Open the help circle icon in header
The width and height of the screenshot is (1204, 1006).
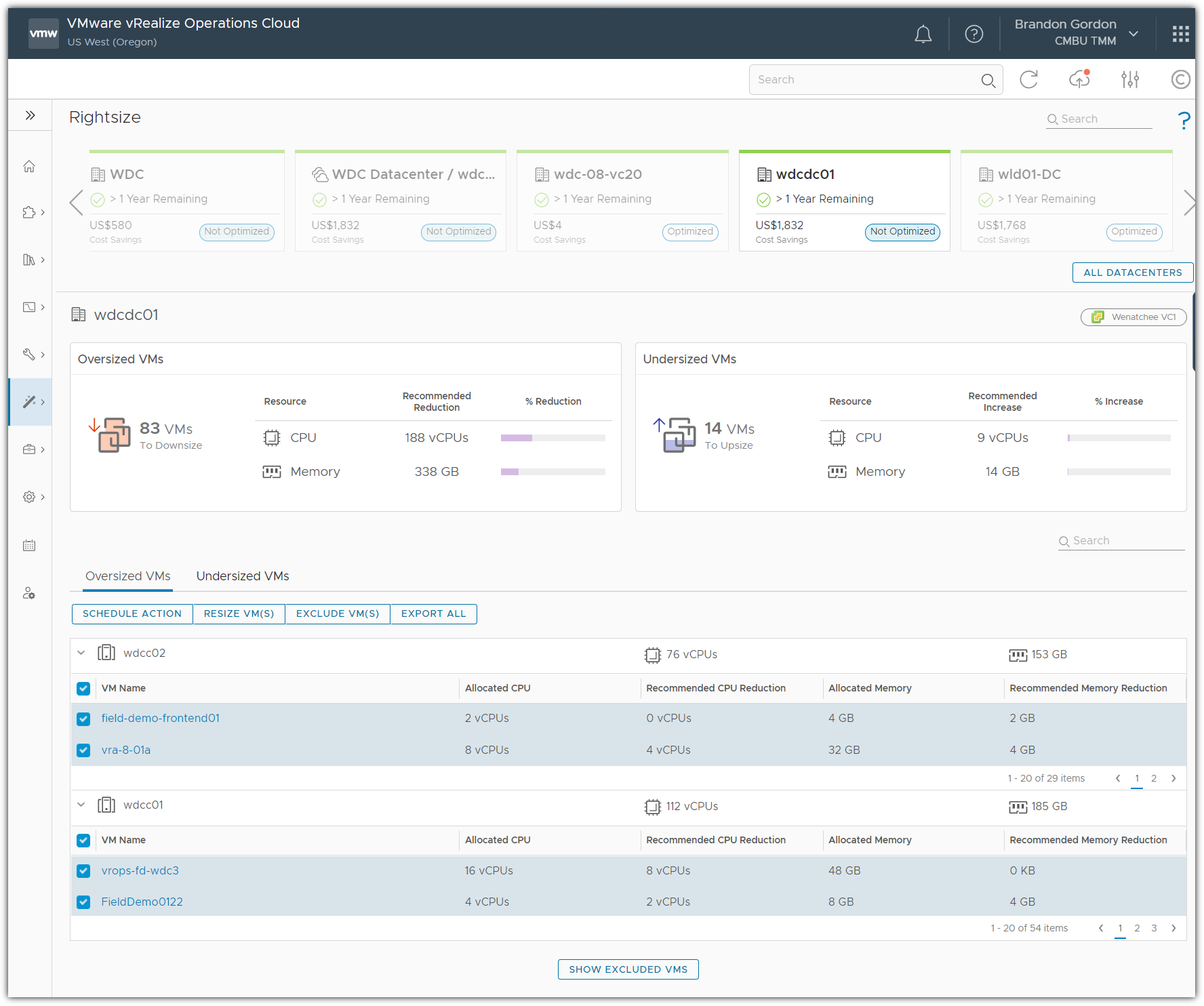click(974, 34)
